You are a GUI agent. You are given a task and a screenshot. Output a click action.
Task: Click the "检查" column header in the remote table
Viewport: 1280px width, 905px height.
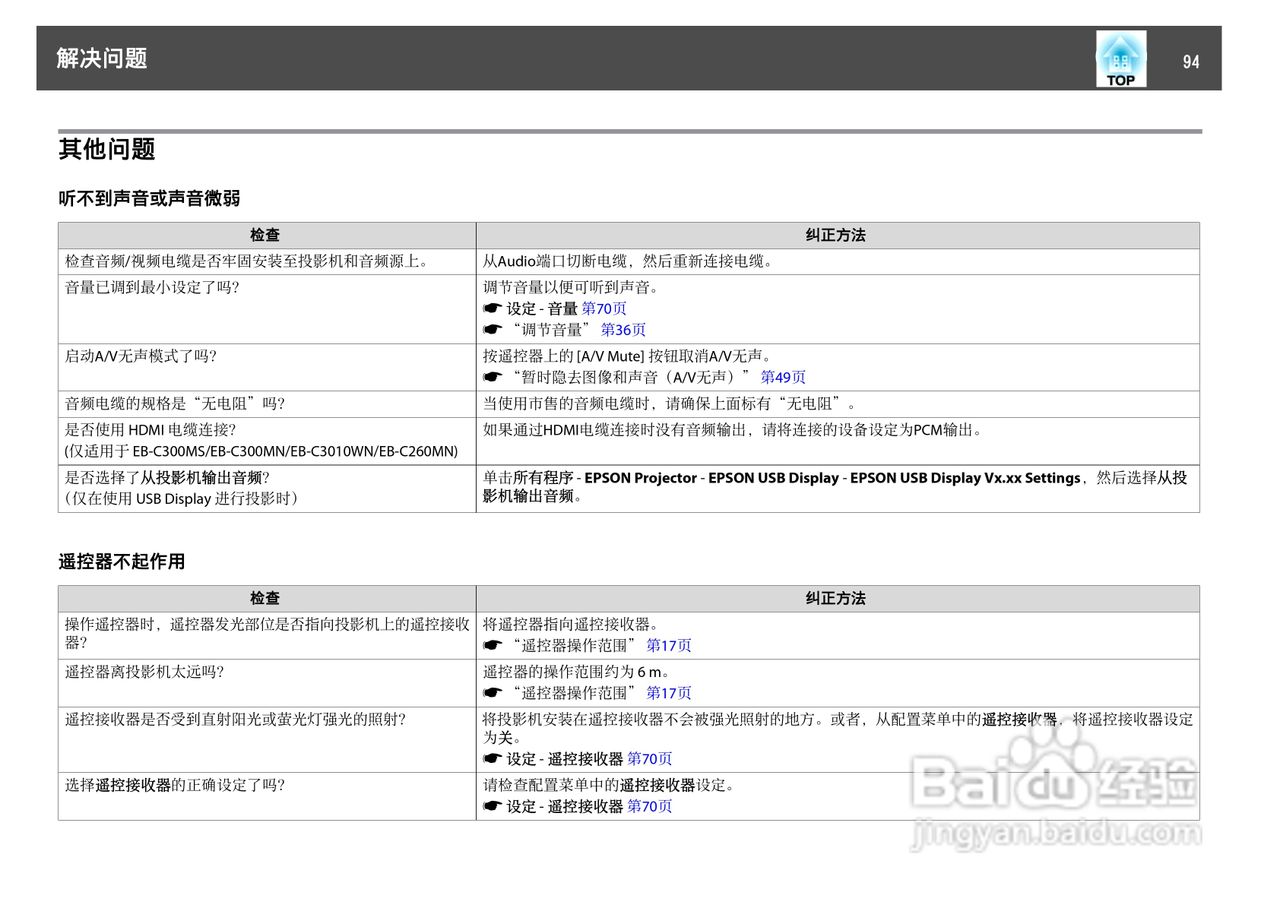265,599
